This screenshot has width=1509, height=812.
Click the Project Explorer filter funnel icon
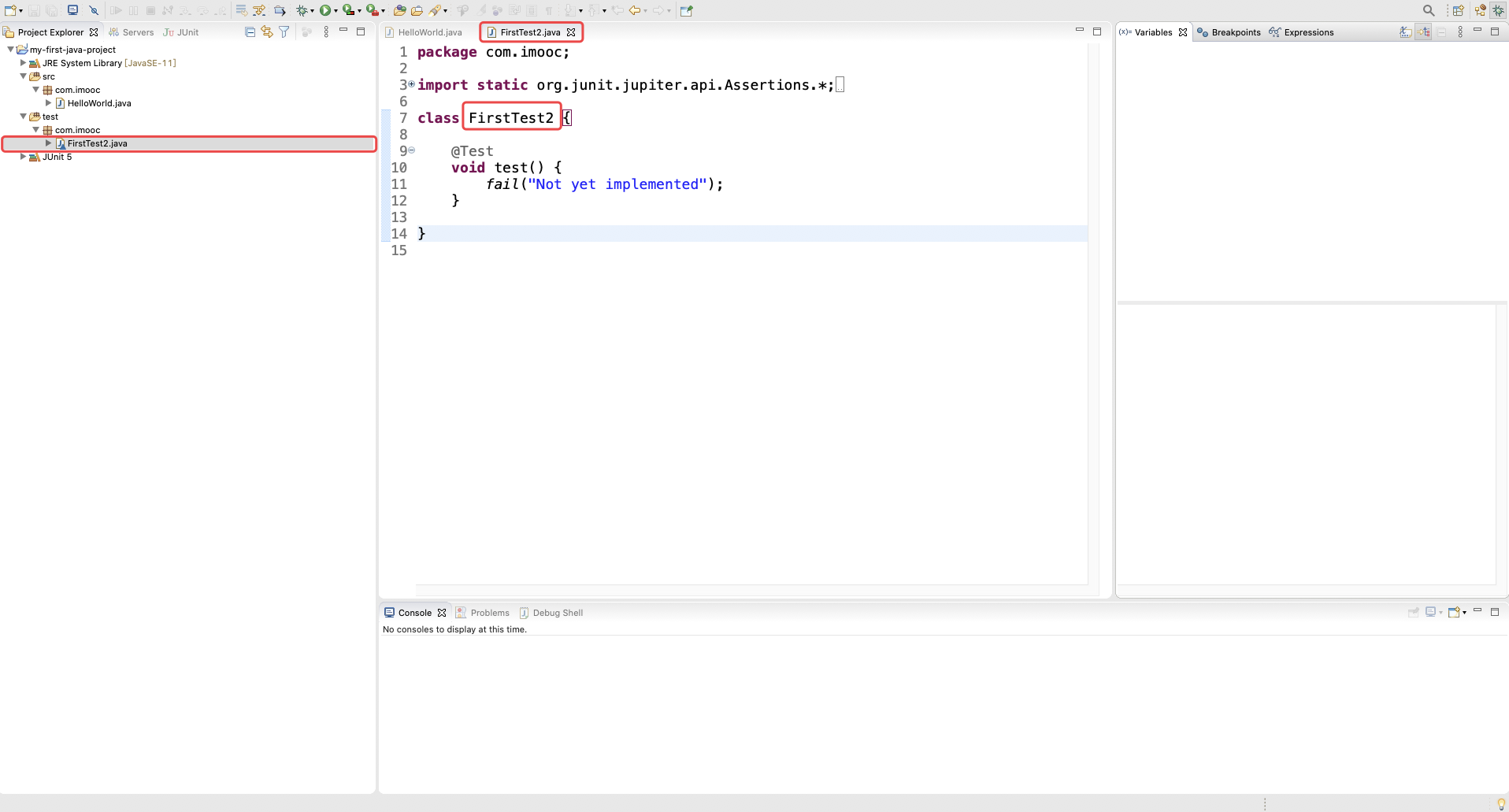[x=284, y=32]
